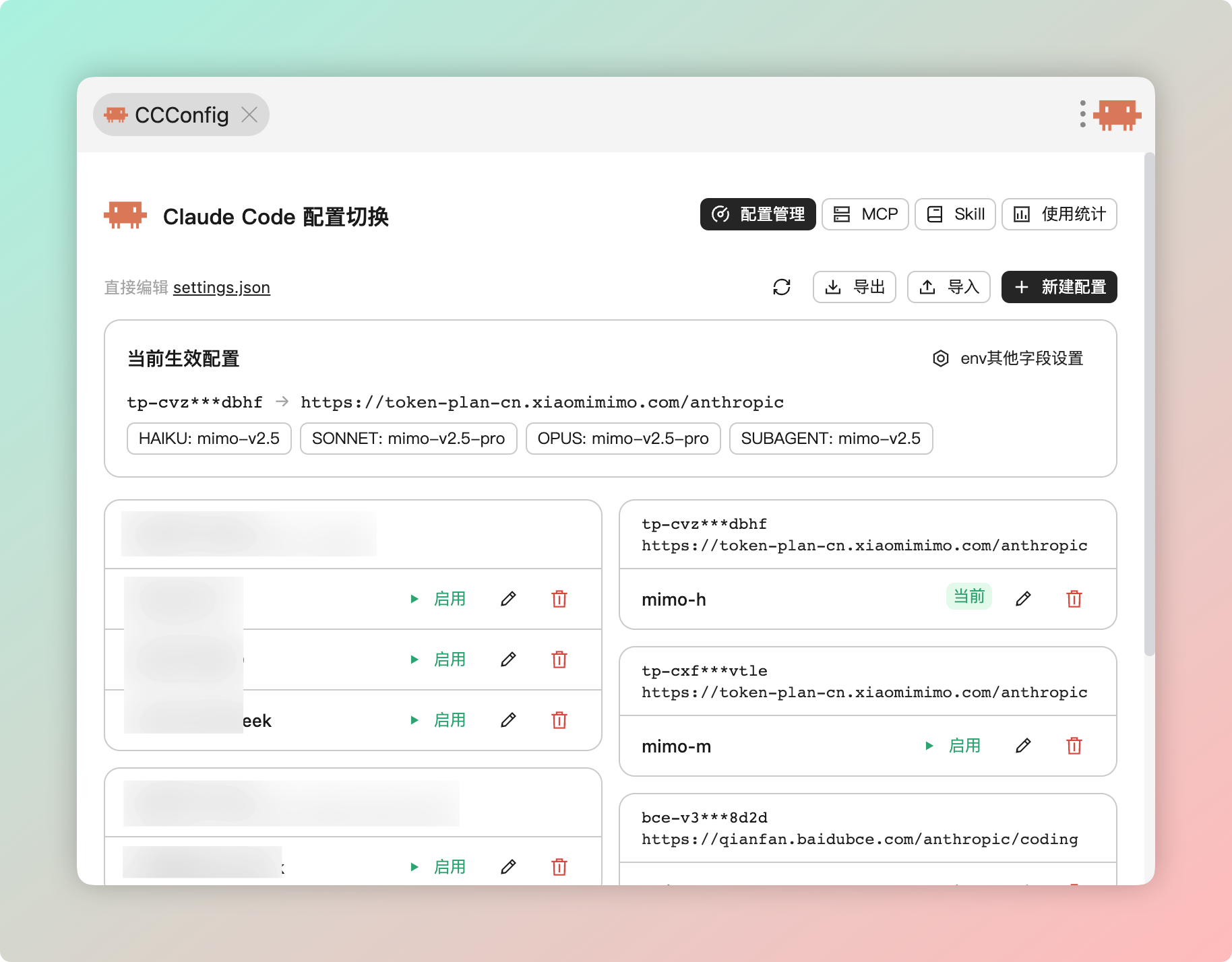Edit the config row ending in "eek"
The image size is (1232, 962).
click(x=509, y=720)
